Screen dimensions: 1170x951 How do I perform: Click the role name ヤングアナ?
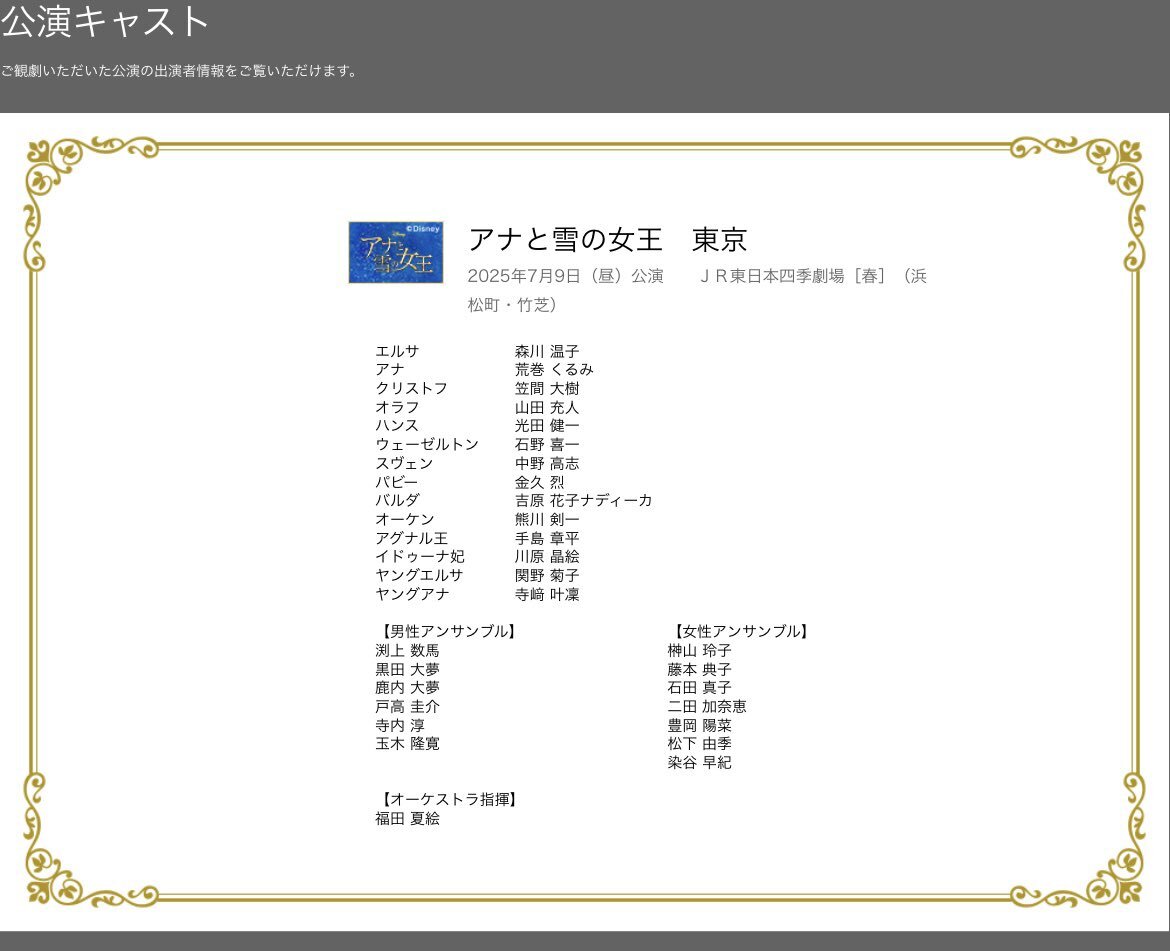(412, 594)
